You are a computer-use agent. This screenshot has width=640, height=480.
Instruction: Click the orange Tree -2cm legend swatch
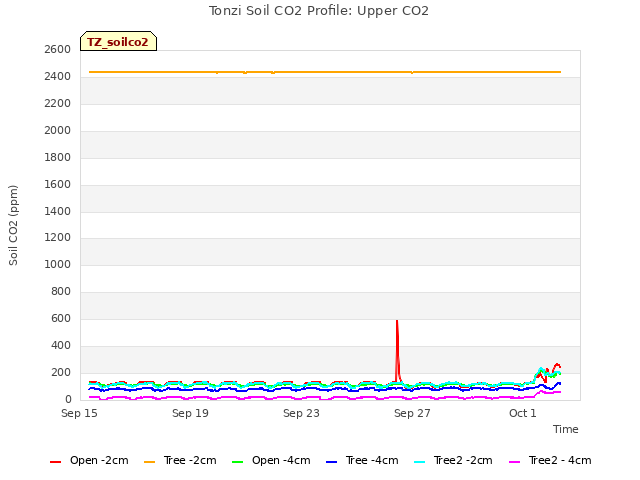149,462
